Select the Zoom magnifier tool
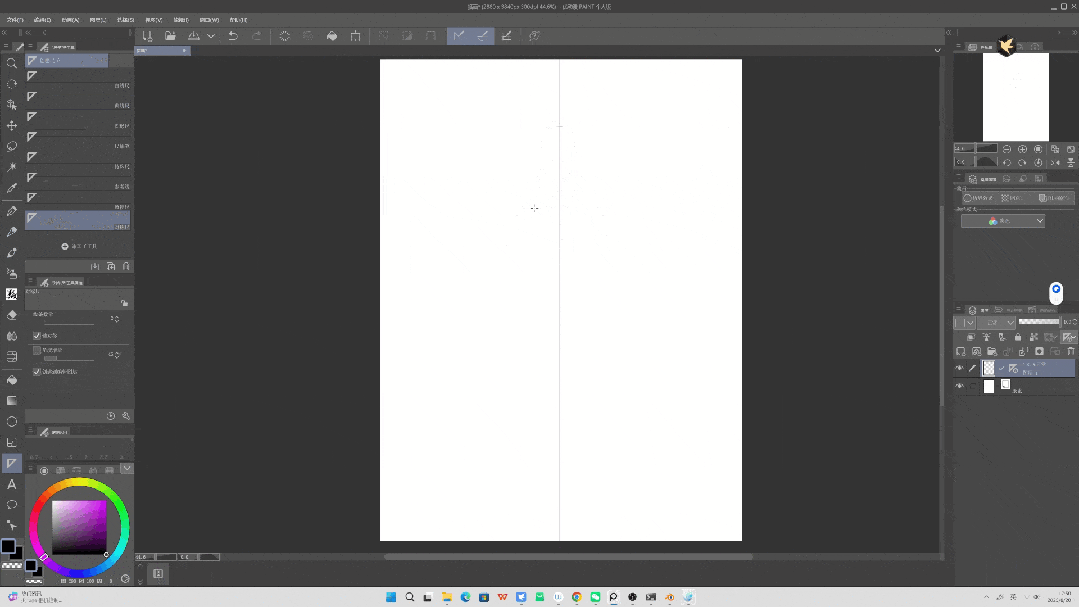Viewport: 1079px width, 607px height. coord(12,63)
